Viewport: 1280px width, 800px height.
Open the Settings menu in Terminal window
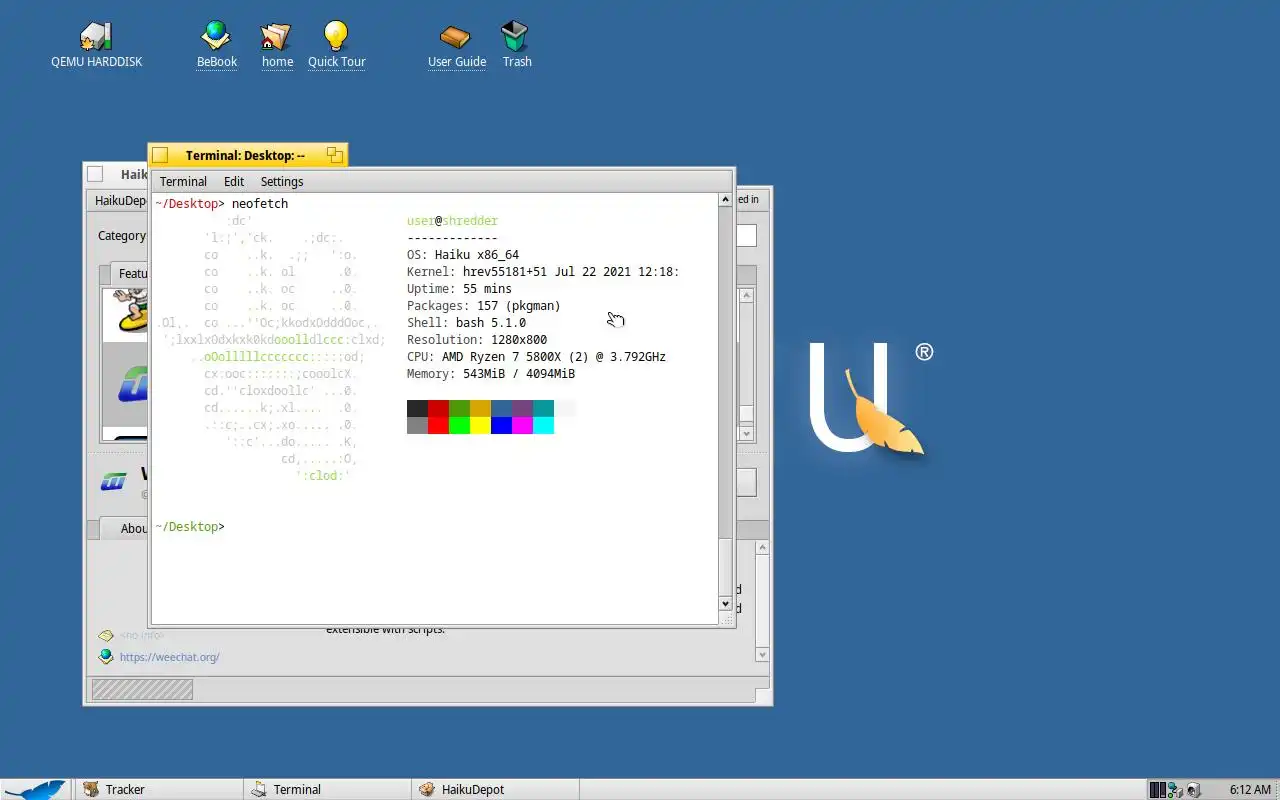282,181
